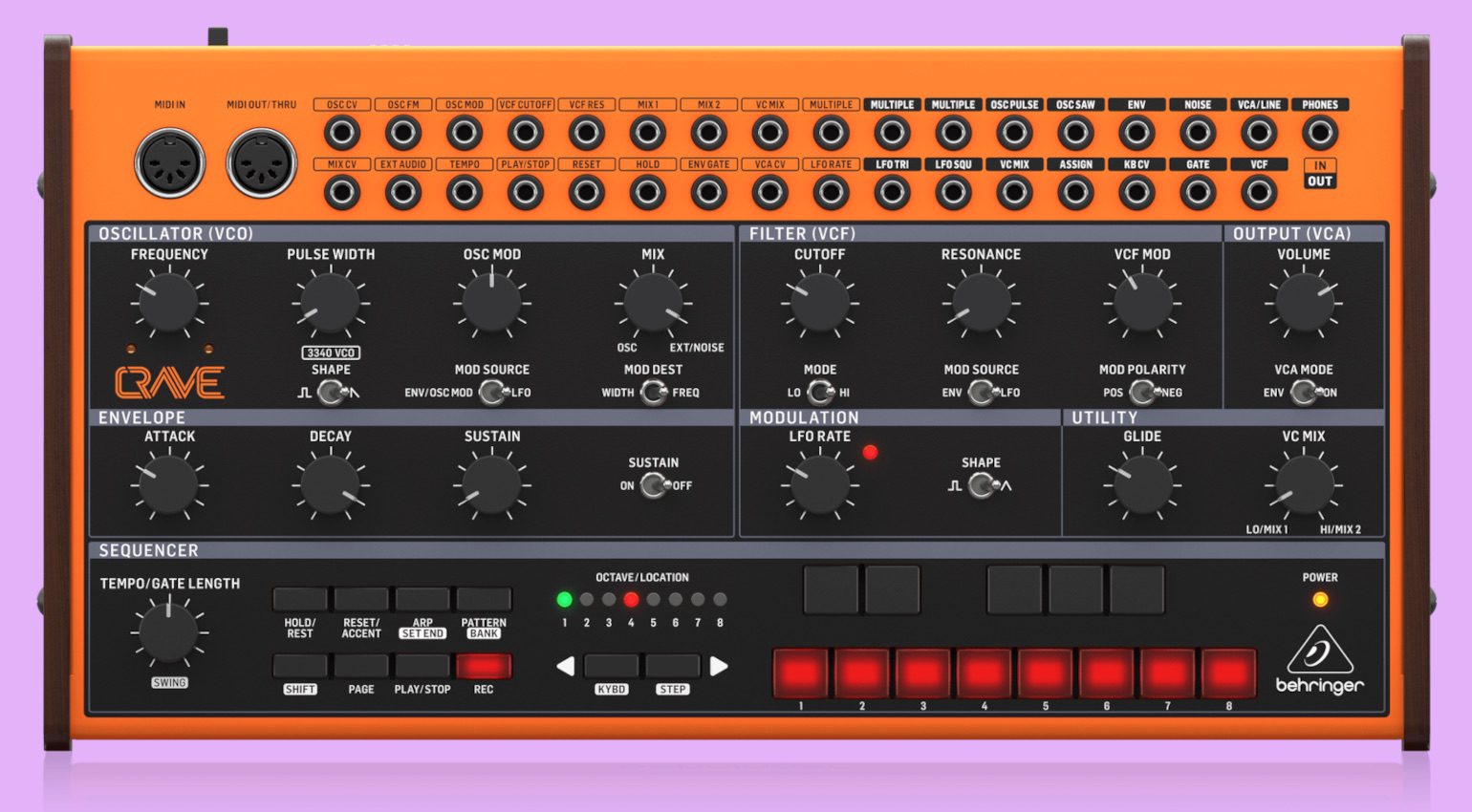Click the EXT AUDIO input jack
Viewport: 1472px width, 812px height.
403,193
